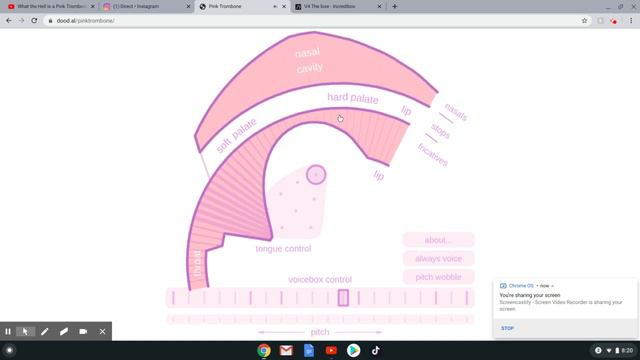Select the Screencastify mouse pointer tool

tap(25, 331)
